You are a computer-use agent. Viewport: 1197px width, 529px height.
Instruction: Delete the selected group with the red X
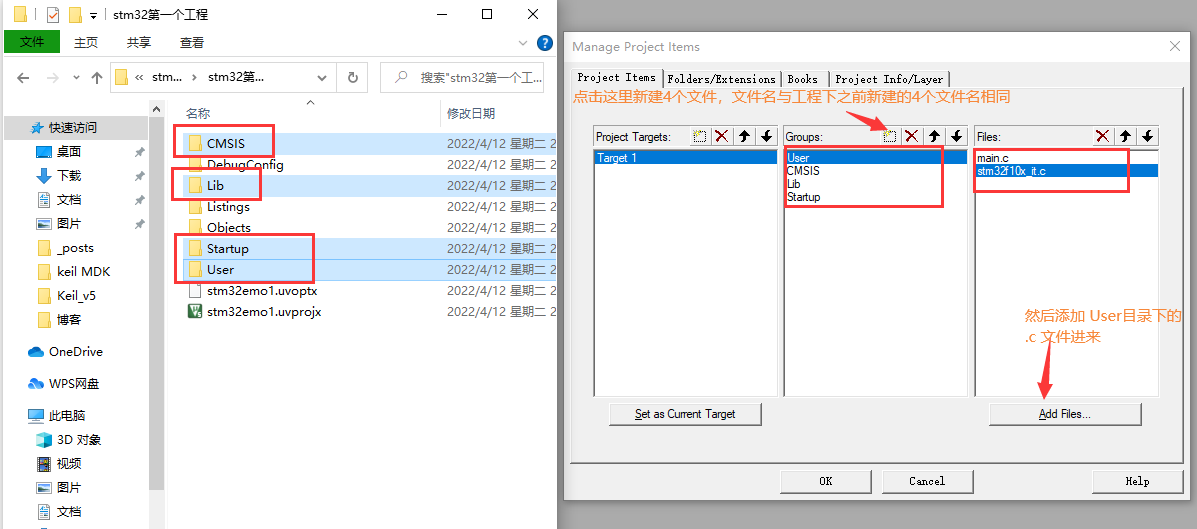[x=912, y=136]
